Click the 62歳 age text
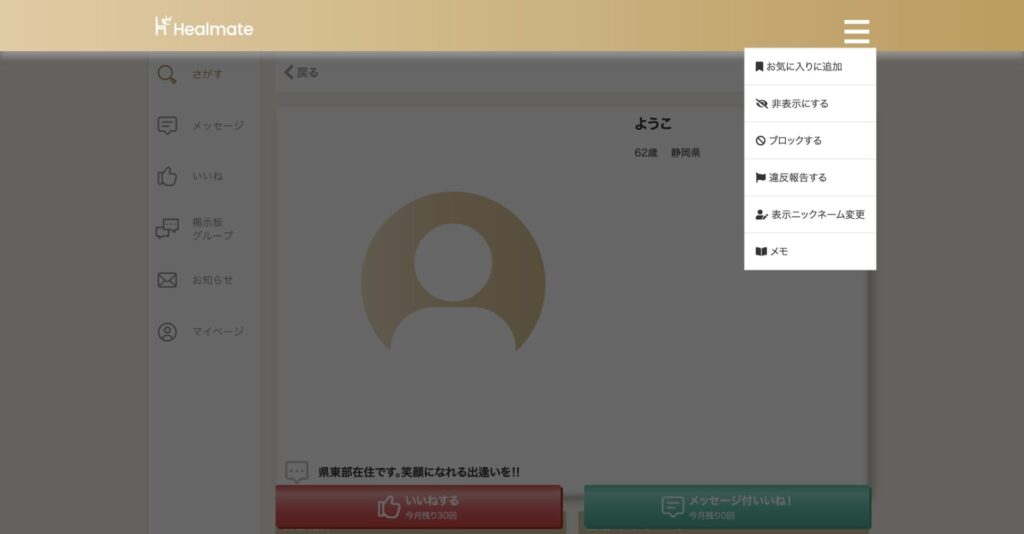This screenshot has height=534, width=1024. pos(645,153)
